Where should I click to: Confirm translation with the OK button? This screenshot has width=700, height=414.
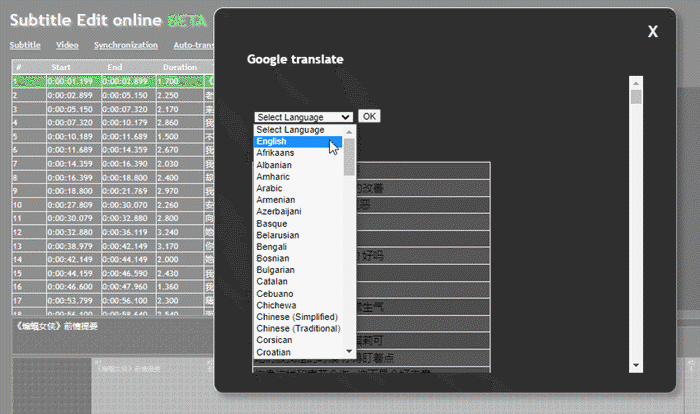pos(369,117)
